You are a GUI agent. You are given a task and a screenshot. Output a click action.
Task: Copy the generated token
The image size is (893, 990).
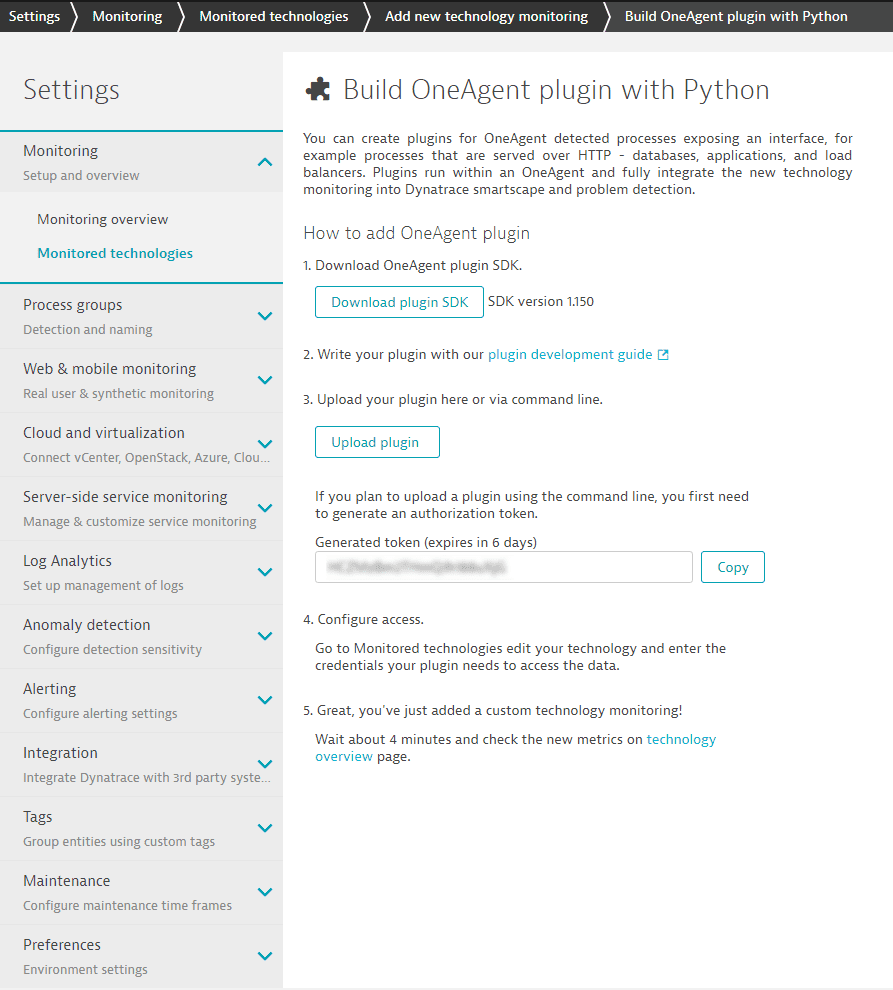click(733, 567)
